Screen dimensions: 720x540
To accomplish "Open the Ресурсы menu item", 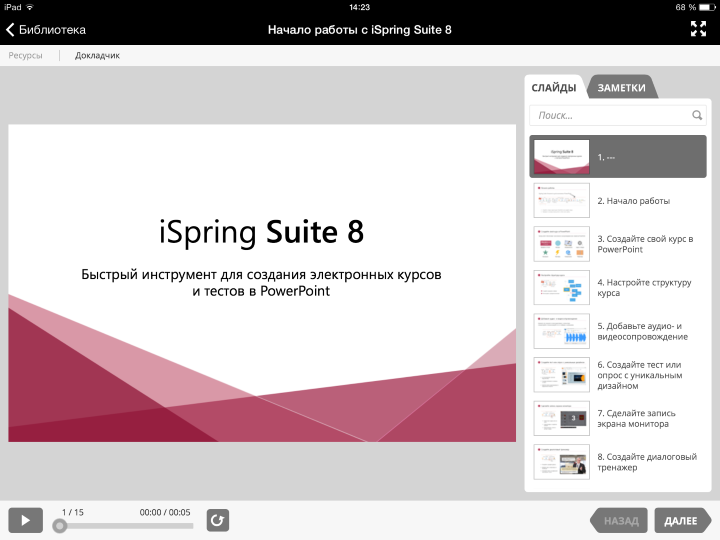I will pos(25,56).
